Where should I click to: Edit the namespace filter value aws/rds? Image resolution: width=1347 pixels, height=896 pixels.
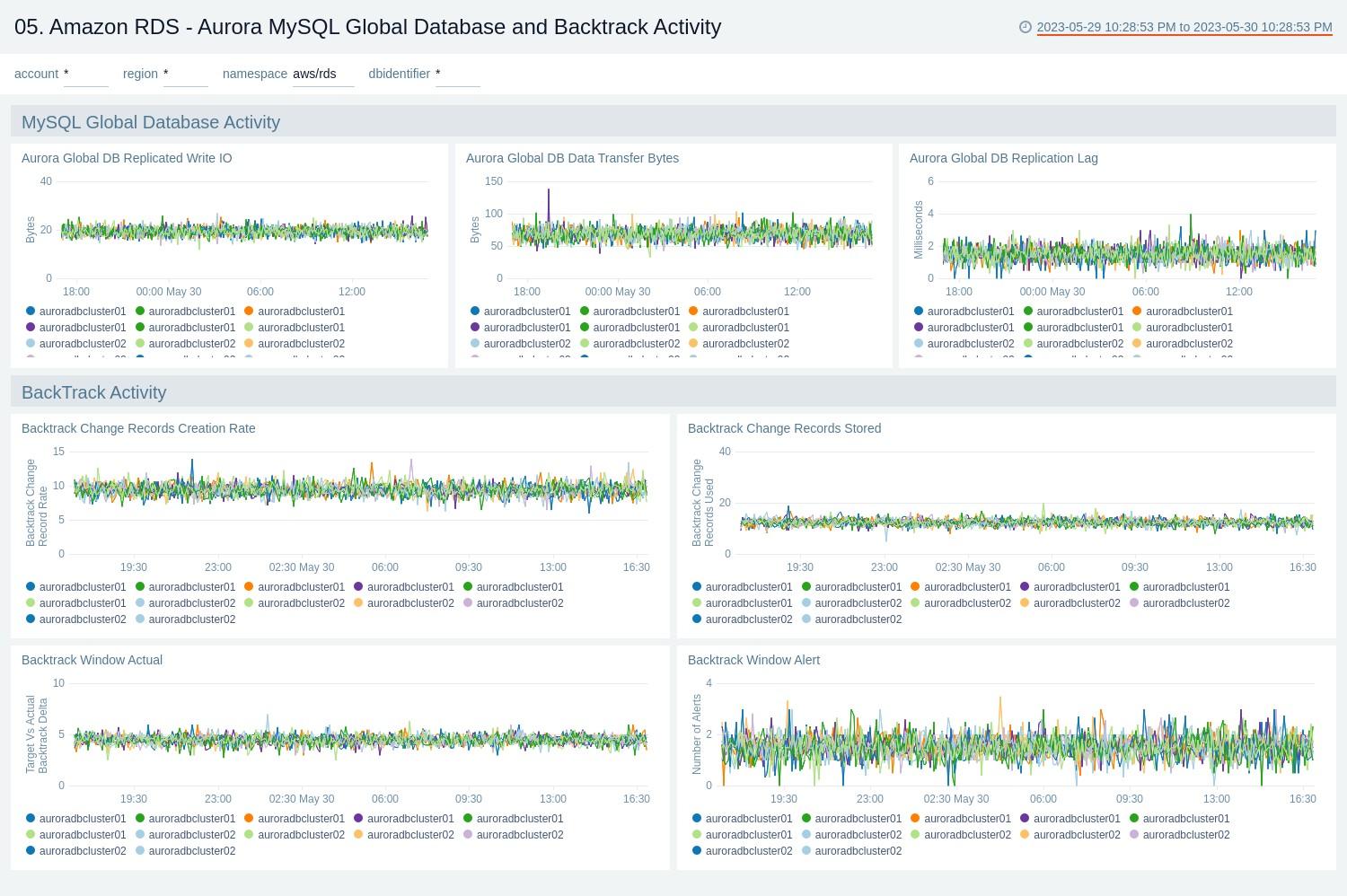tap(323, 74)
